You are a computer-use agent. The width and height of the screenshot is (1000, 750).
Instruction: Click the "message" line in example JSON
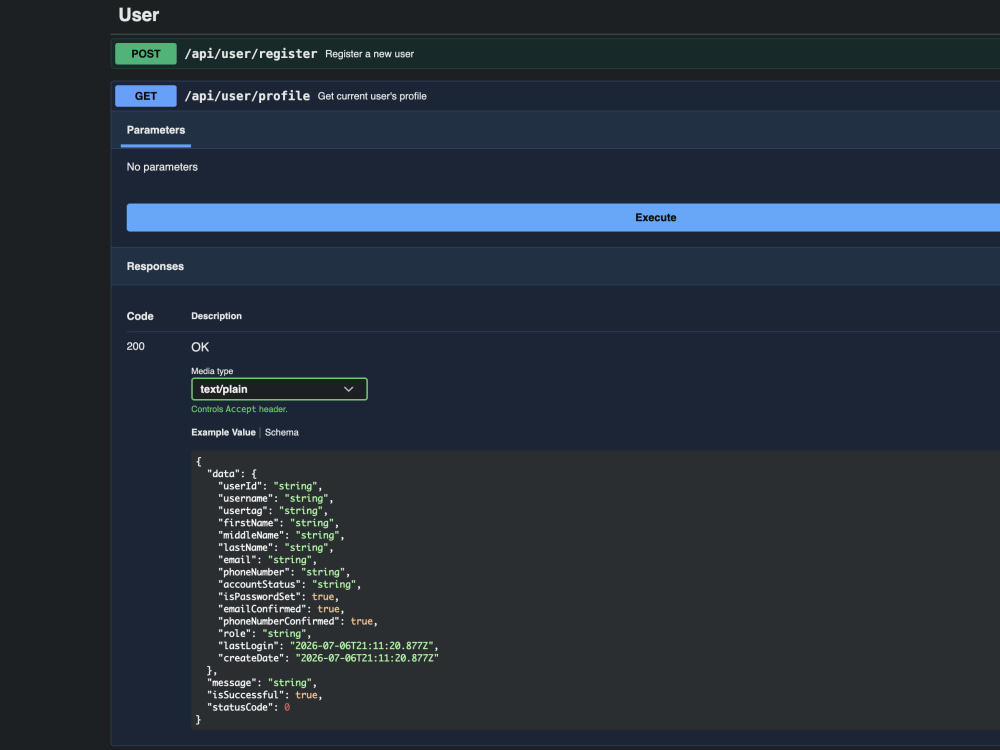pos(261,683)
